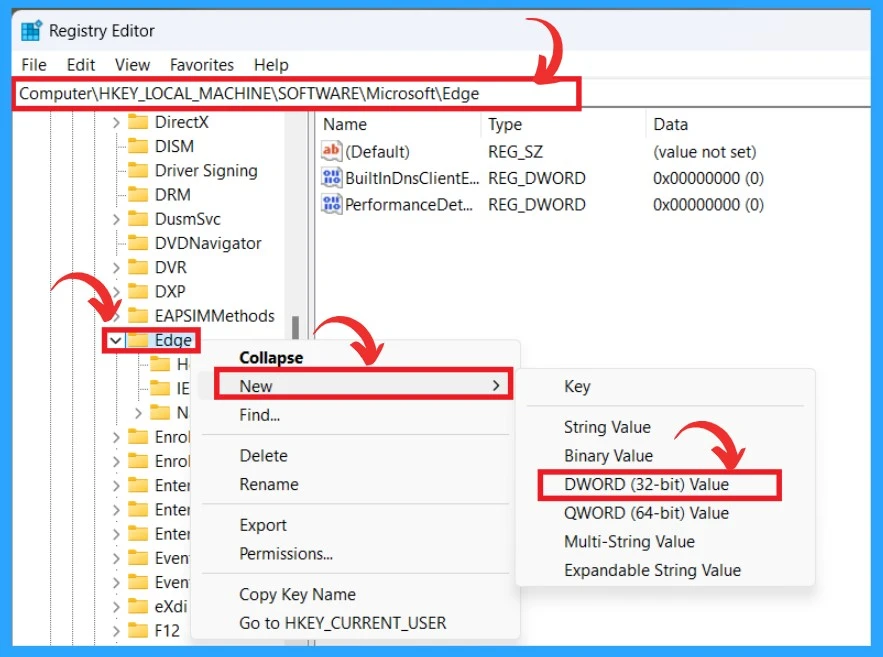Select the DVDNavigator key label
Image resolution: width=883 pixels, height=657 pixels.
pyautogui.click(x=208, y=243)
